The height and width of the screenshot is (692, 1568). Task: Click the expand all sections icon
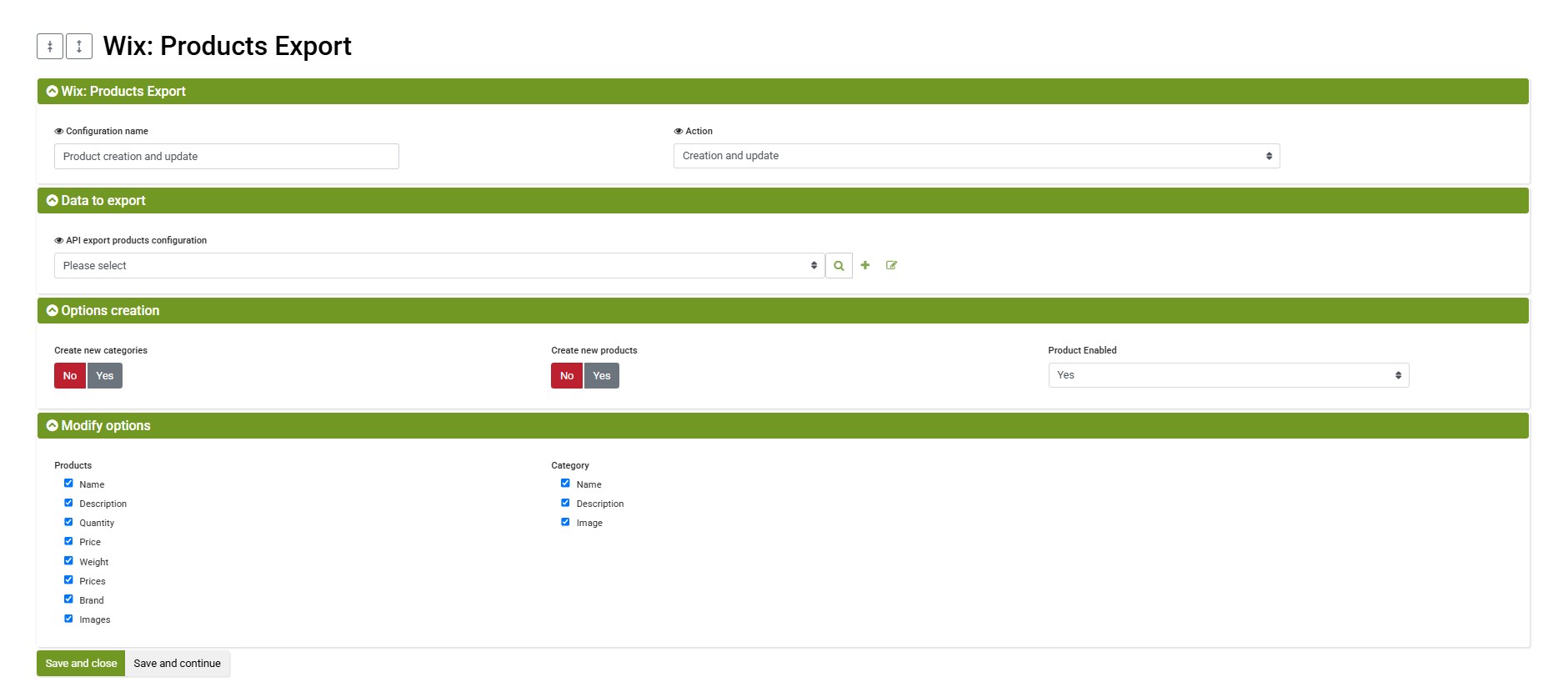tap(79, 46)
